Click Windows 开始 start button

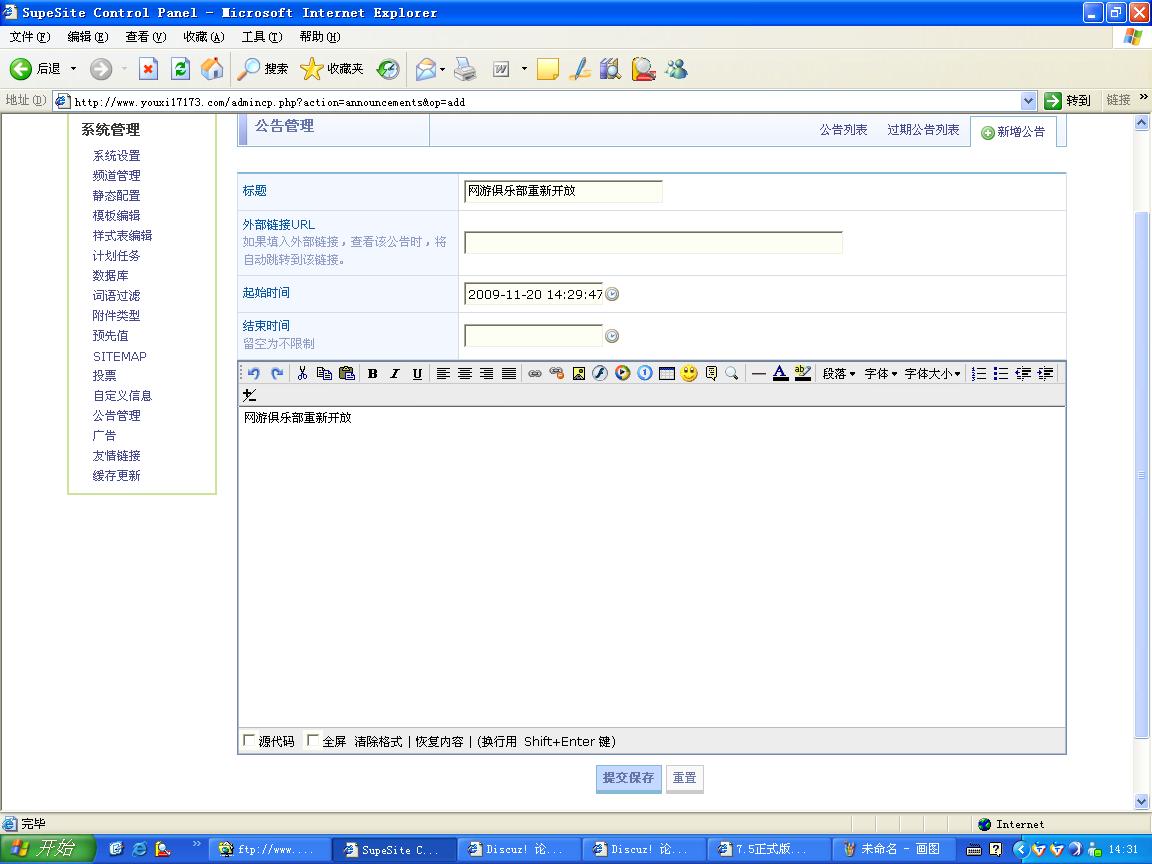(x=48, y=849)
